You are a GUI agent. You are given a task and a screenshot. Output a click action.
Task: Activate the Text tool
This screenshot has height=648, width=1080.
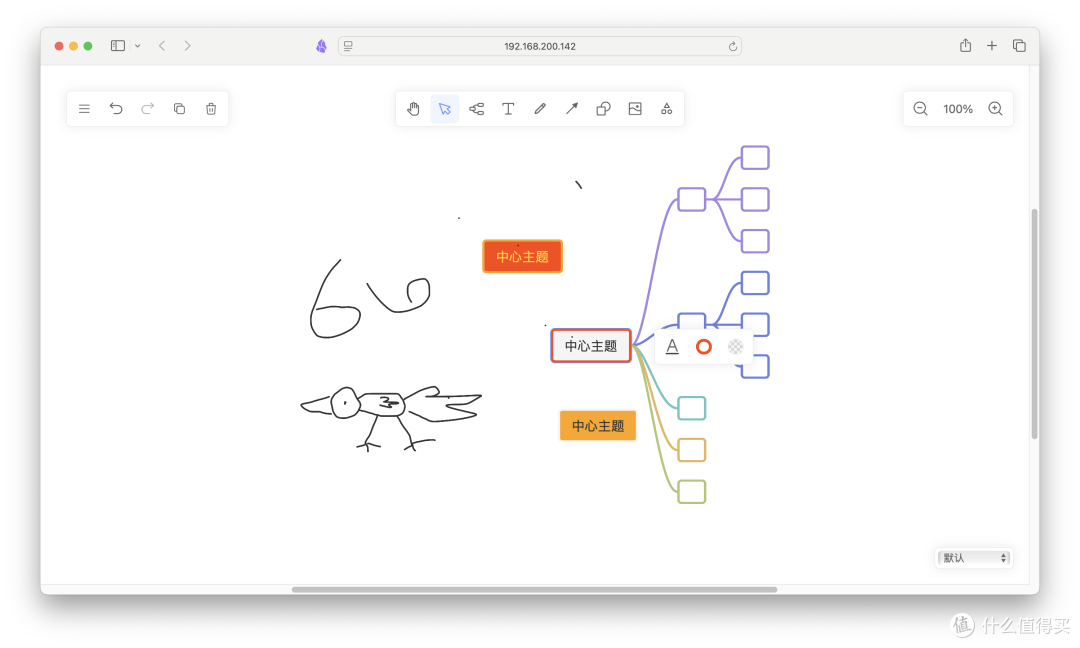pyautogui.click(x=508, y=108)
